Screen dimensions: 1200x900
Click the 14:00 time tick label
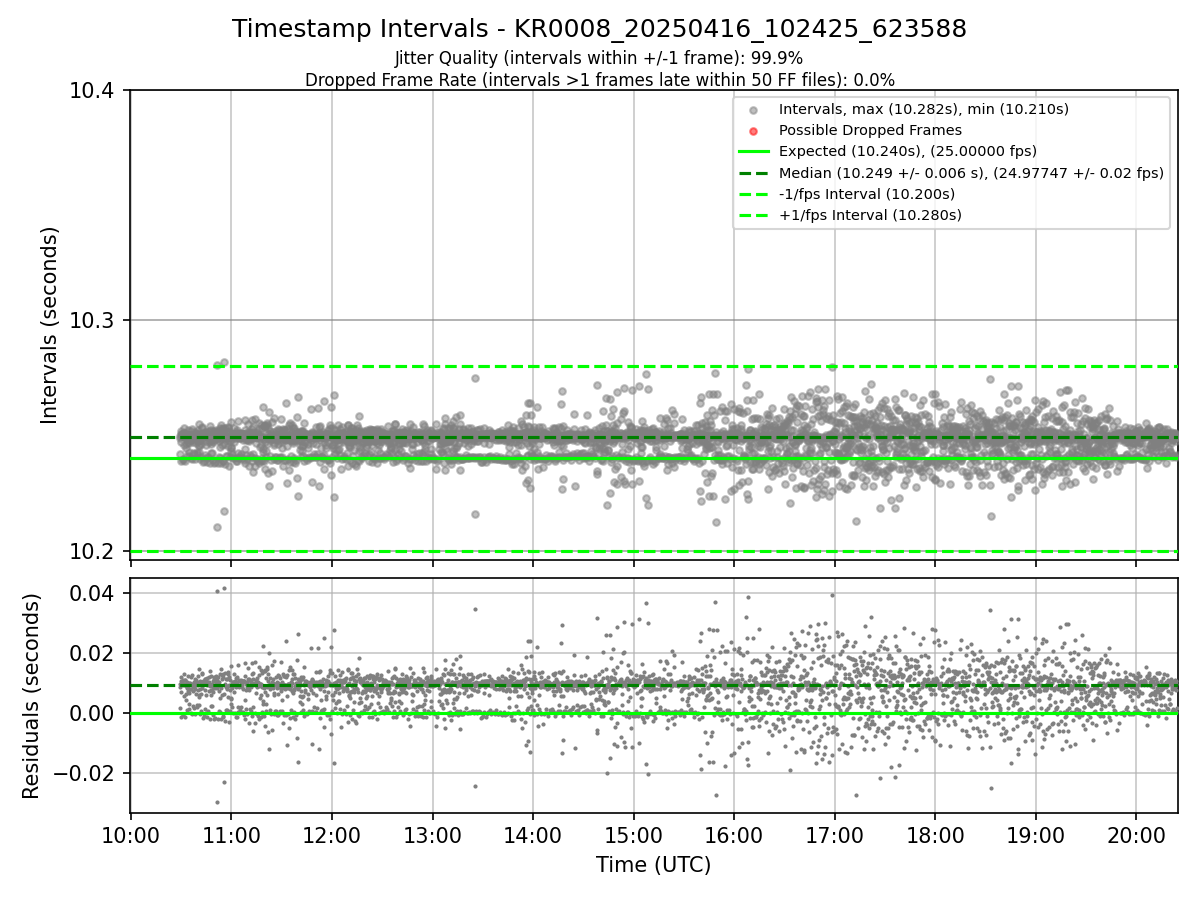(x=532, y=834)
